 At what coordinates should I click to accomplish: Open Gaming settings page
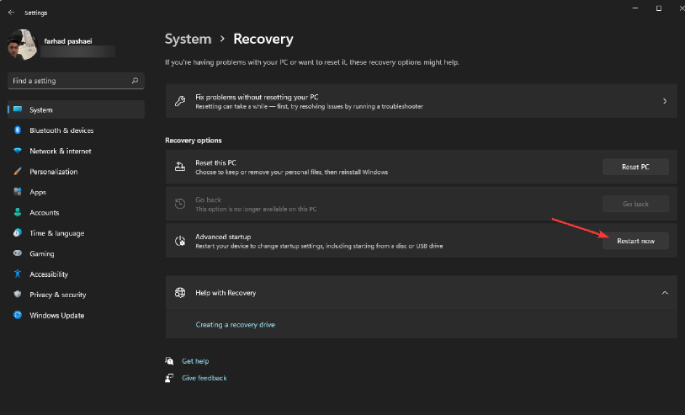pyautogui.click(x=42, y=253)
